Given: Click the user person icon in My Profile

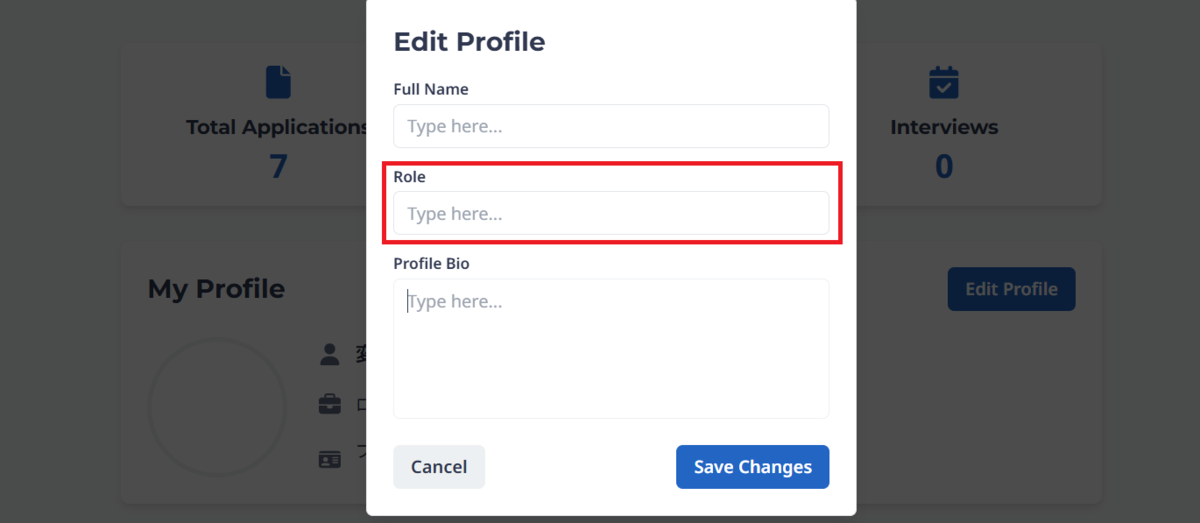Looking at the screenshot, I should point(329,354).
